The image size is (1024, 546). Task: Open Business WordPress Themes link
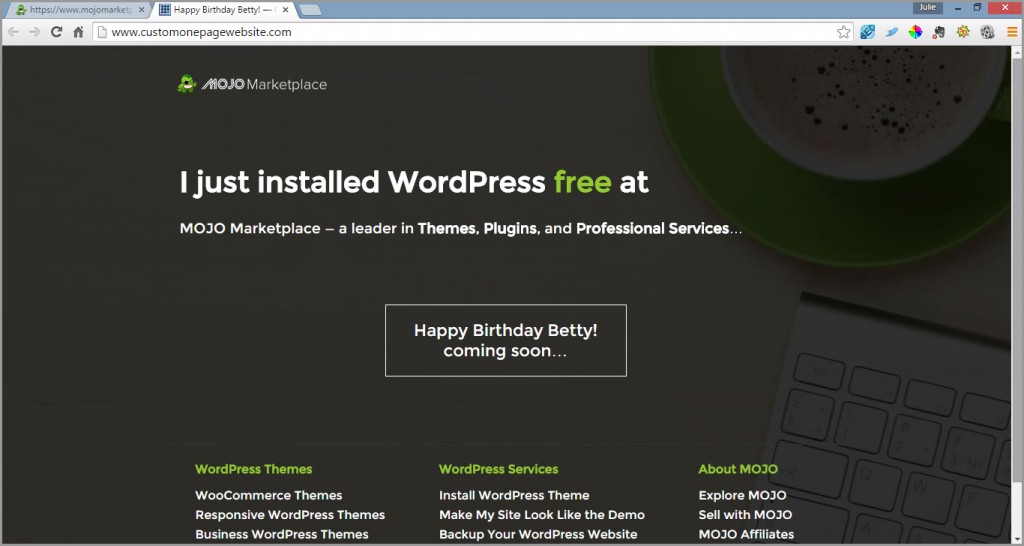tap(281, 534)
